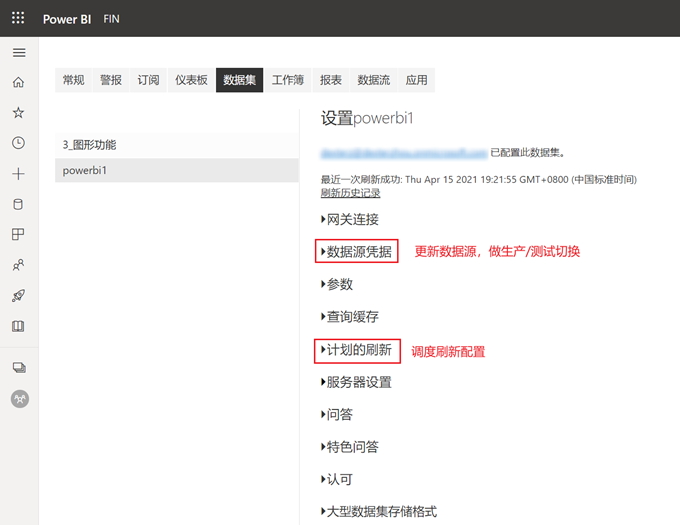Click the current workspace avatar icon
This screenshot has width=680, height=525.
pos(20,399)
